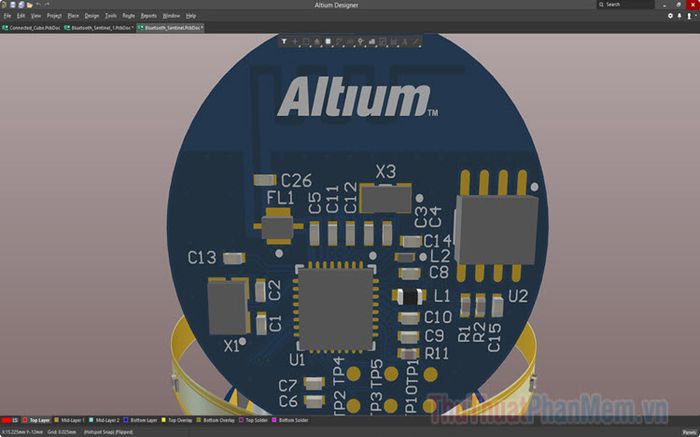Screen dimensions: 700x437
Task: Select the Bottom Overlay layer tab
Action: click(x=216, y=420)
